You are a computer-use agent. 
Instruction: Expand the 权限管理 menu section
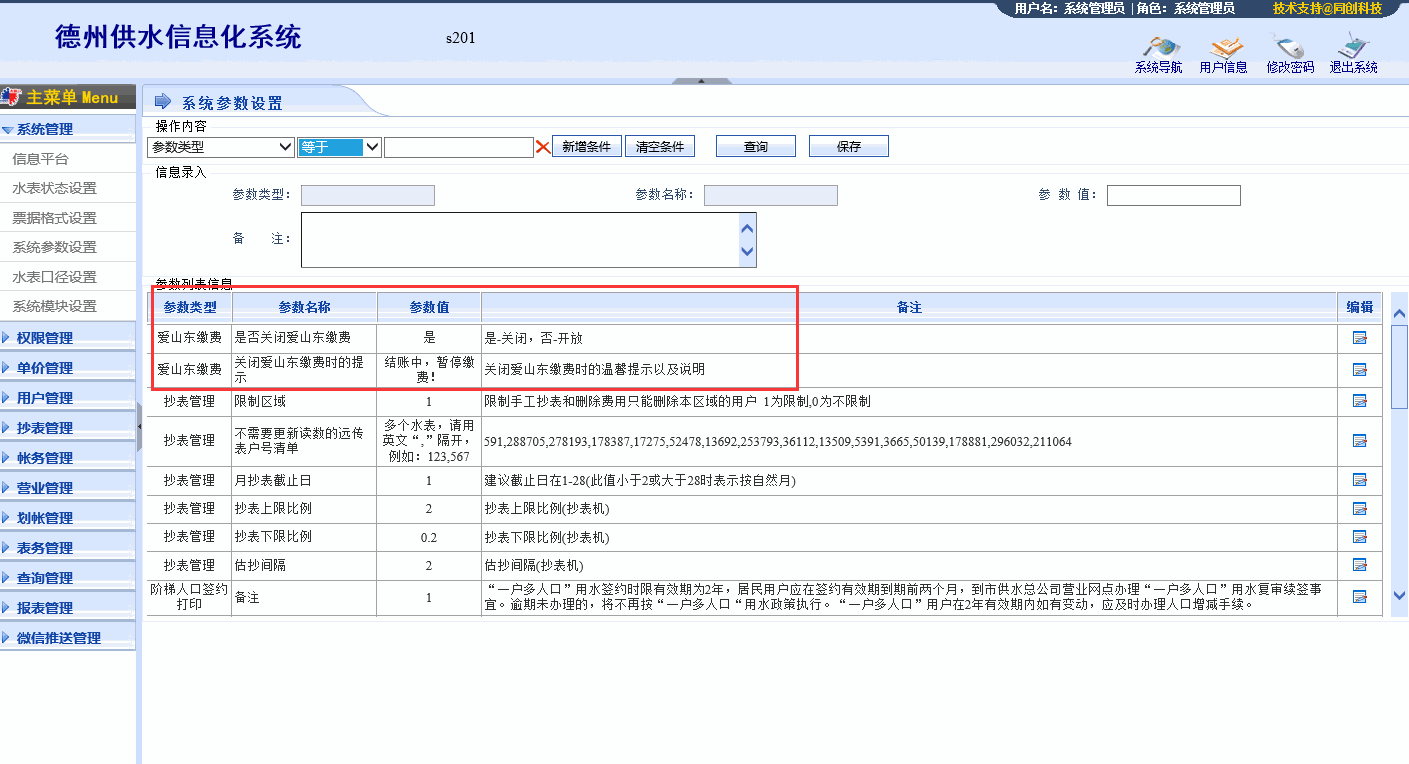pos(45,338)
